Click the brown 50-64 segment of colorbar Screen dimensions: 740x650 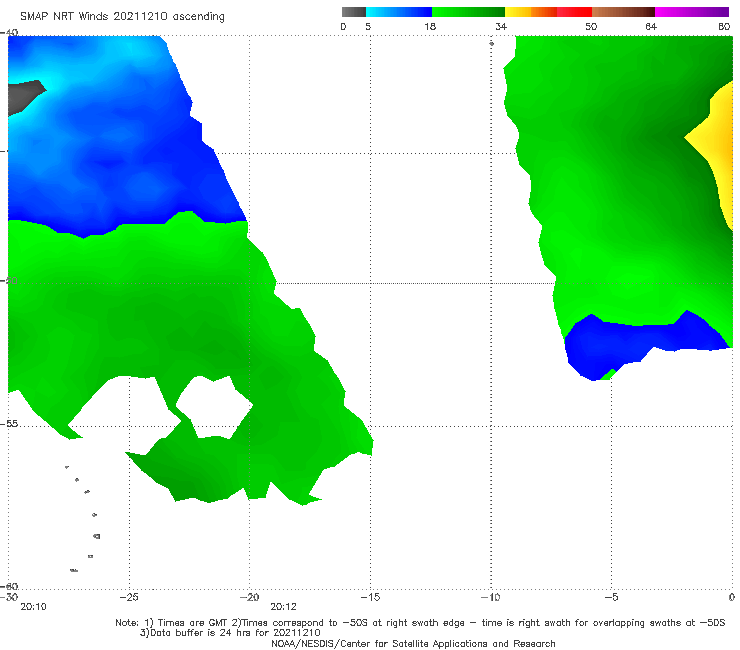coord(623,12)
